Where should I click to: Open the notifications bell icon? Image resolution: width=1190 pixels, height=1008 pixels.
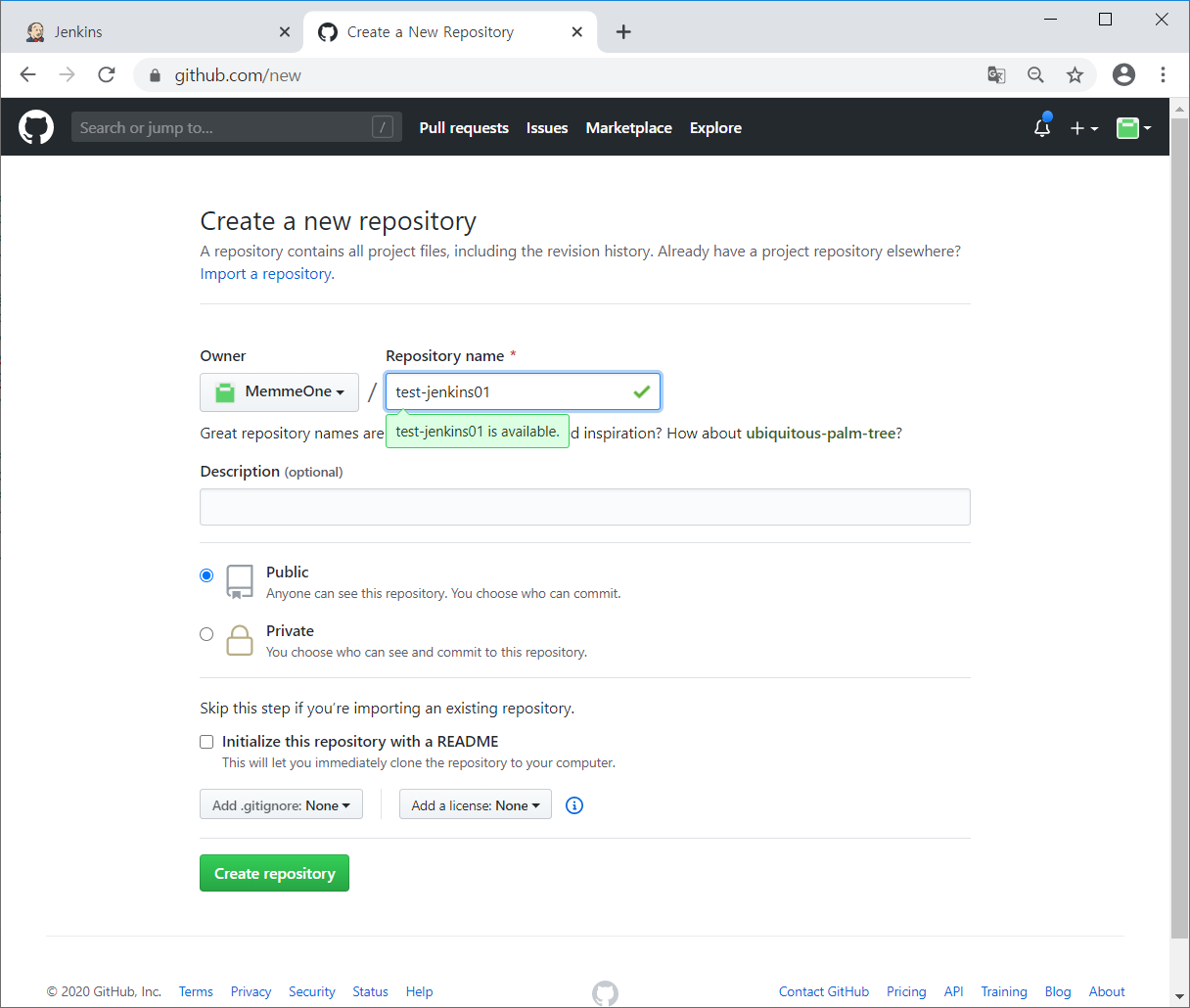point(1042,127)
